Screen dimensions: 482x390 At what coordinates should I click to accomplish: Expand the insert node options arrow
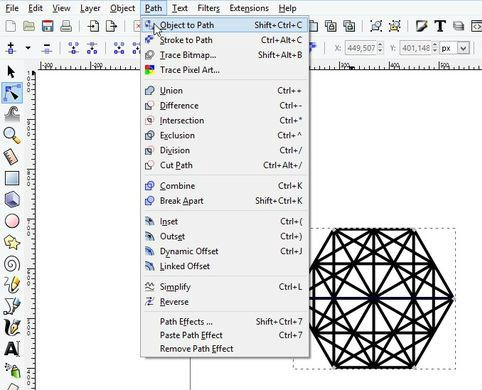[x=28, y=48]
